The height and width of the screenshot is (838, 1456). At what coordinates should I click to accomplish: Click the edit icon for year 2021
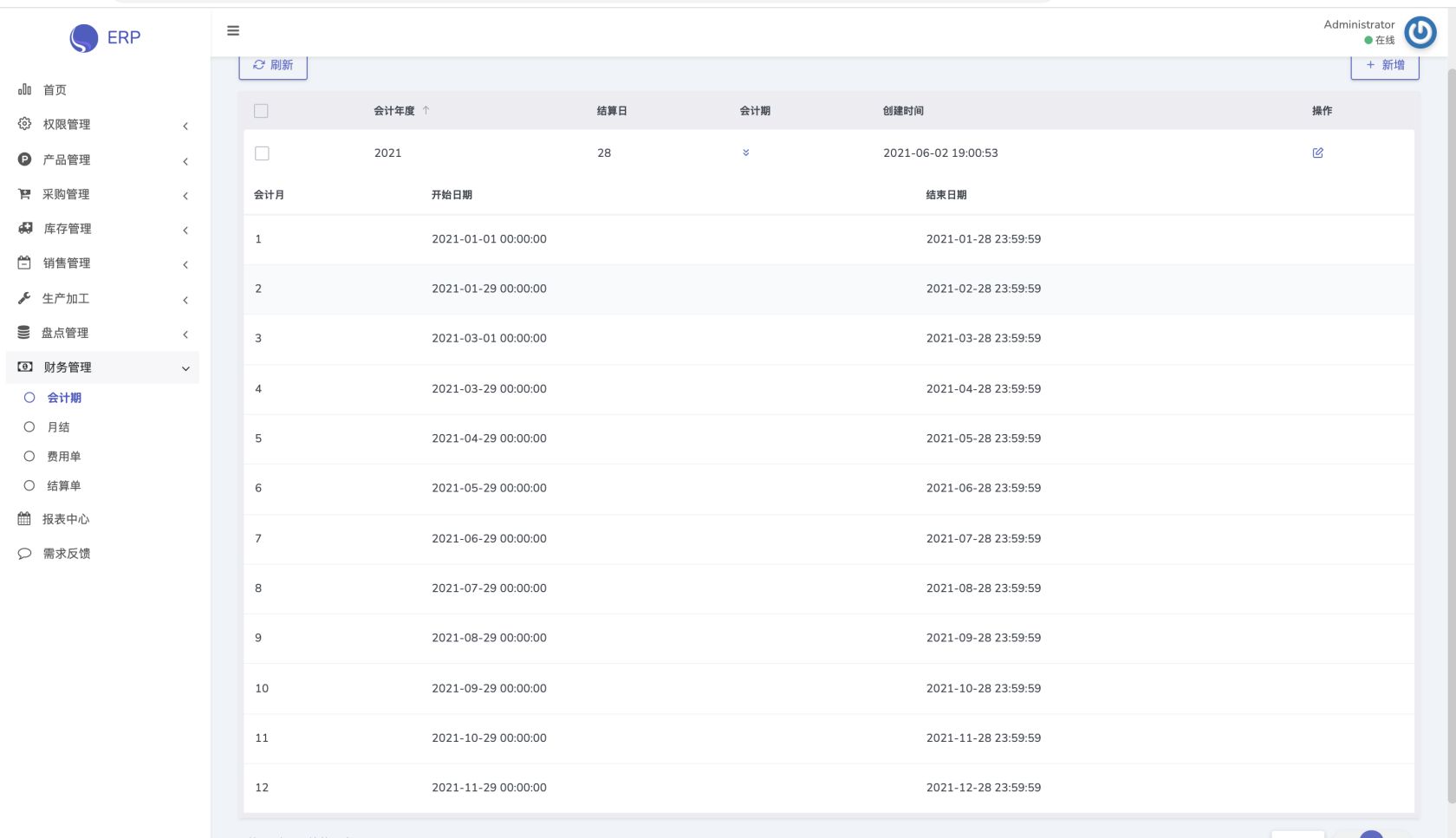click(1317, 153)
